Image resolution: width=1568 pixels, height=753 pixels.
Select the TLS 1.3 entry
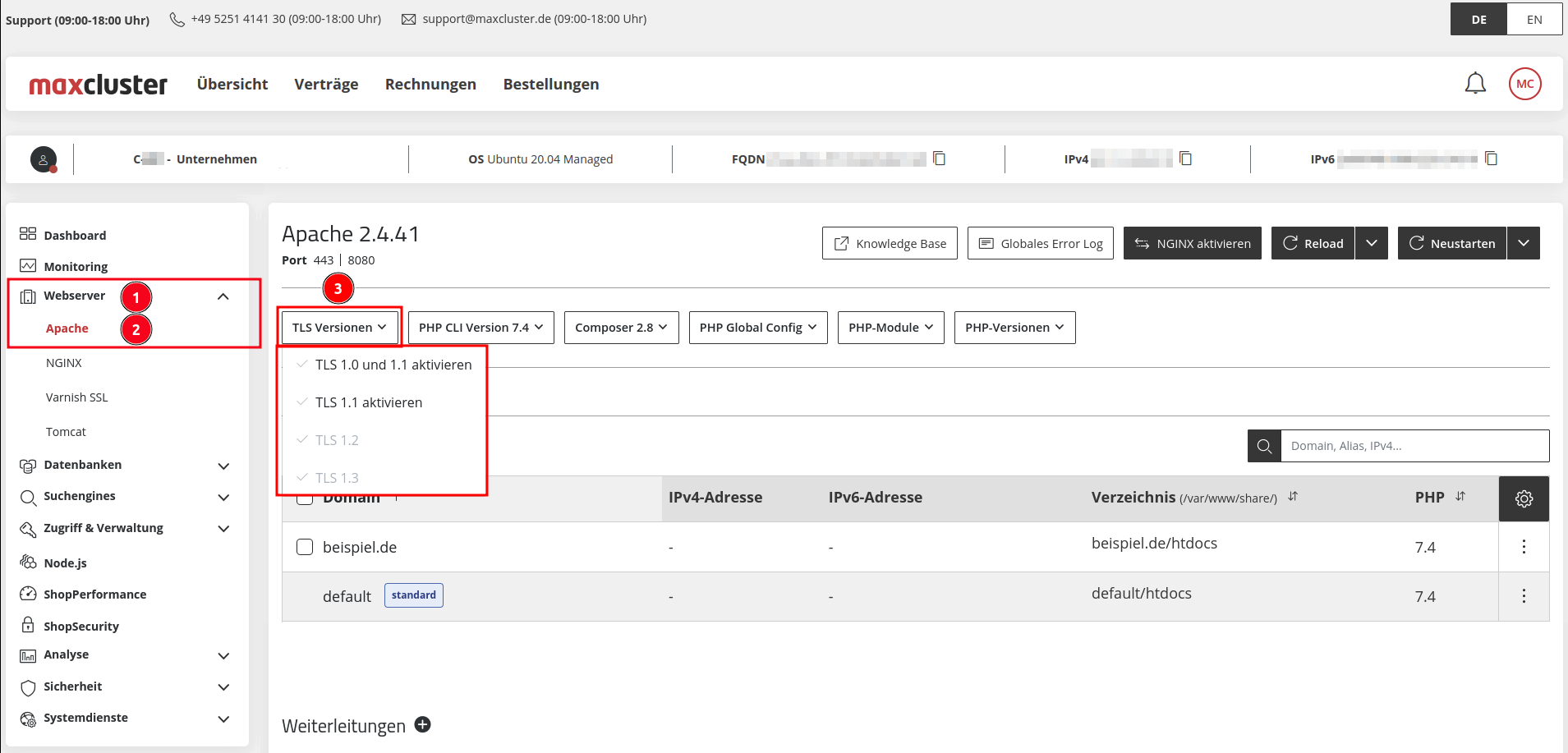point(337,478)
